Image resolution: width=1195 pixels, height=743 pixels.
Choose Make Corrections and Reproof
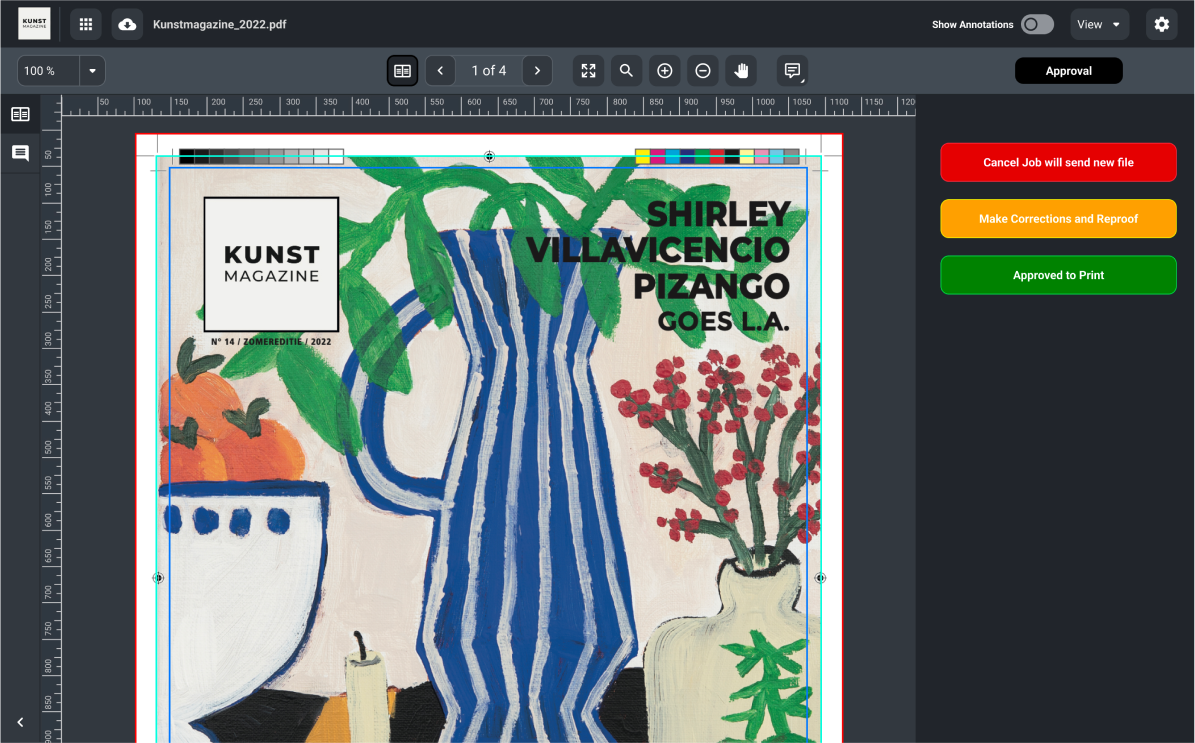(1059, 219)
